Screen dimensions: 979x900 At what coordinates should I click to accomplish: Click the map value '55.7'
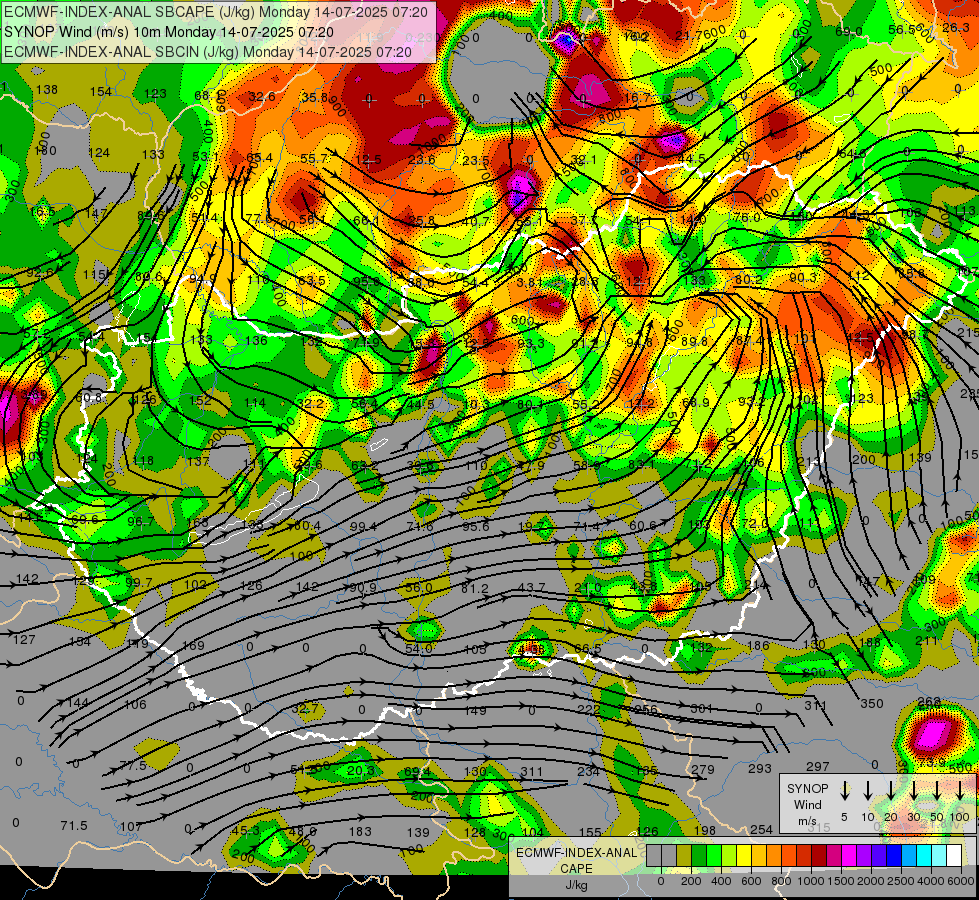pyautogui.click(x=313, y=159)
